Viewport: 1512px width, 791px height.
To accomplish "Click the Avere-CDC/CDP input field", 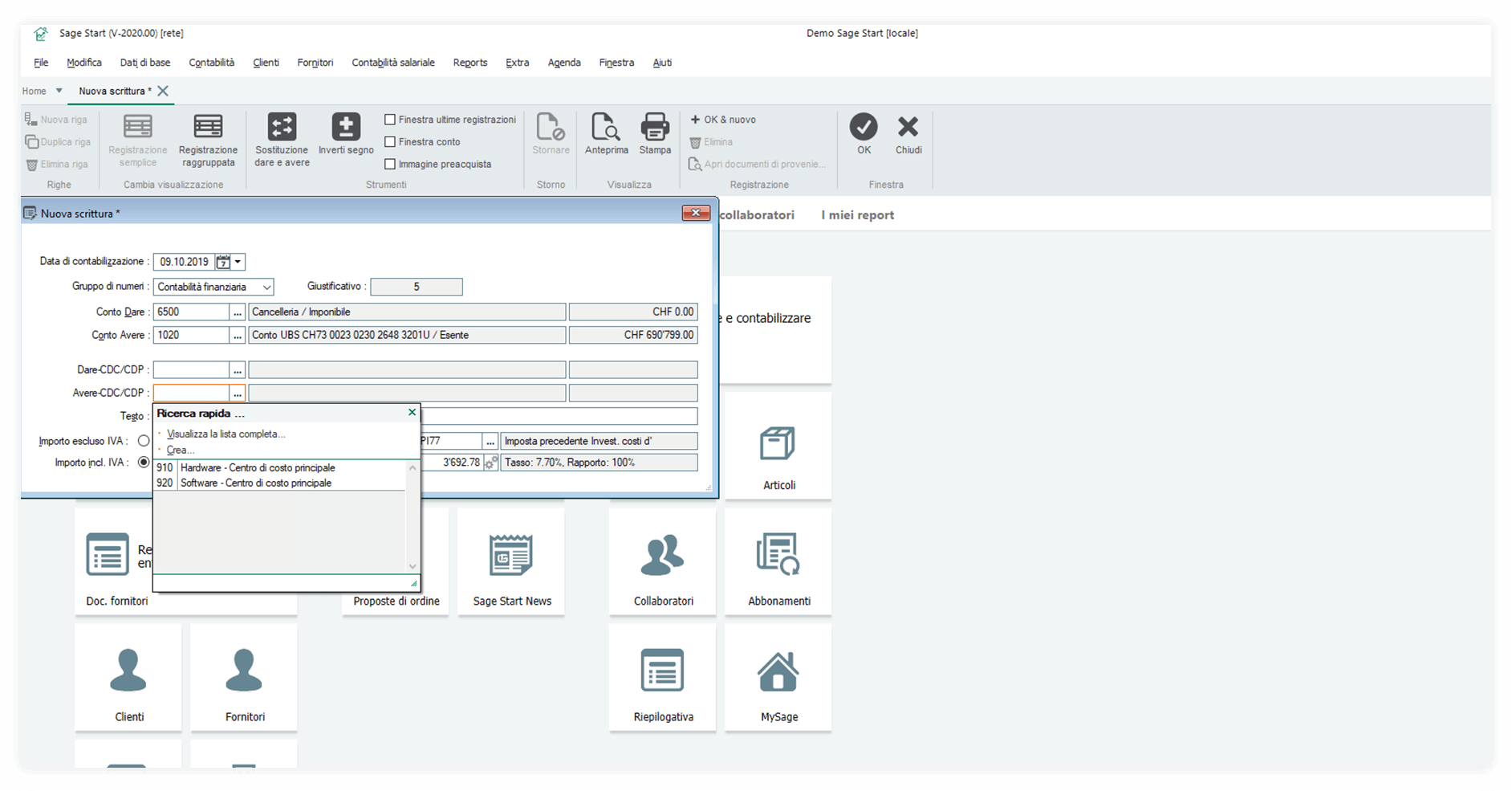I will [x=191, y=393].
